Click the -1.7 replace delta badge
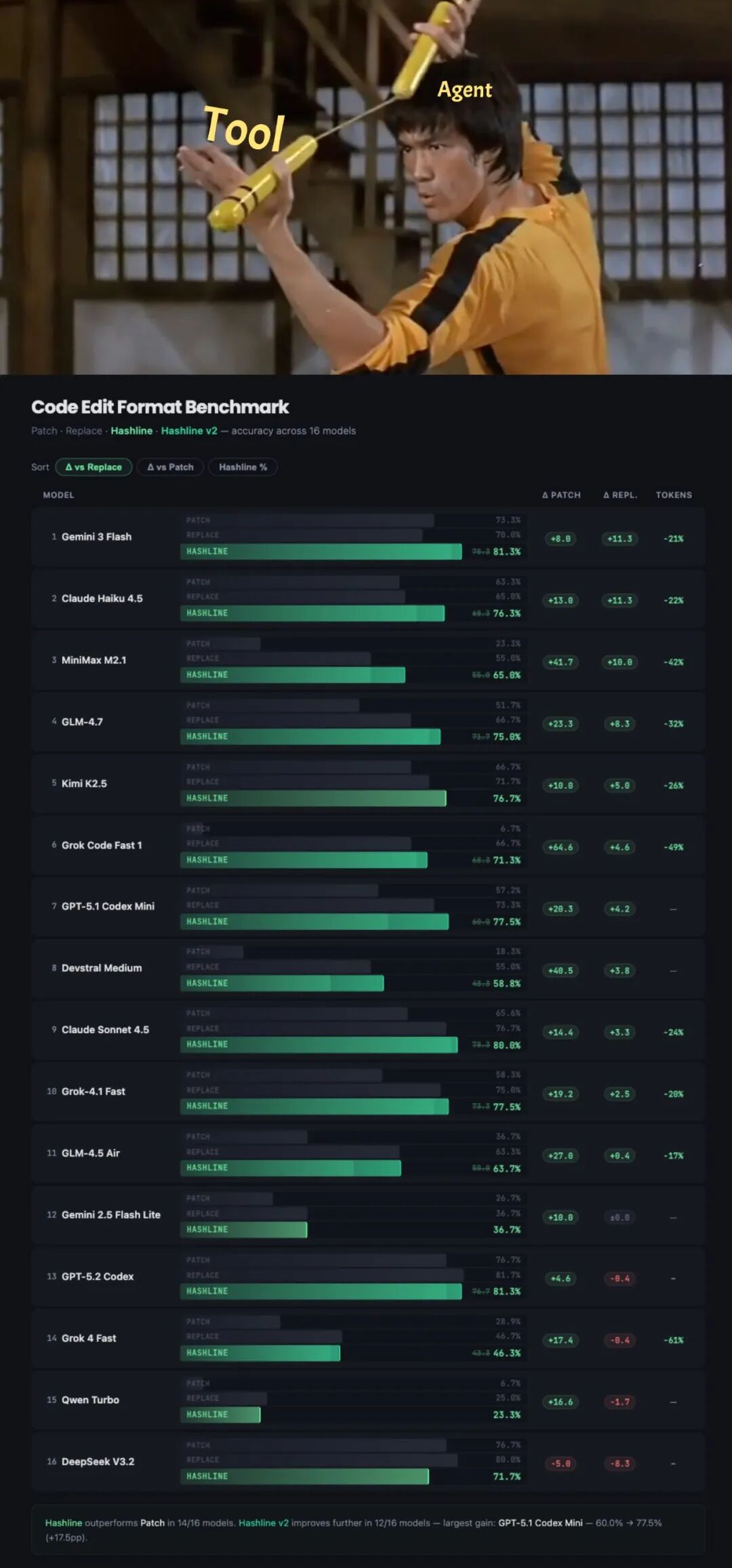Image resolution: width=732 pixels, height=1568 pixels. click(620, 1402)
